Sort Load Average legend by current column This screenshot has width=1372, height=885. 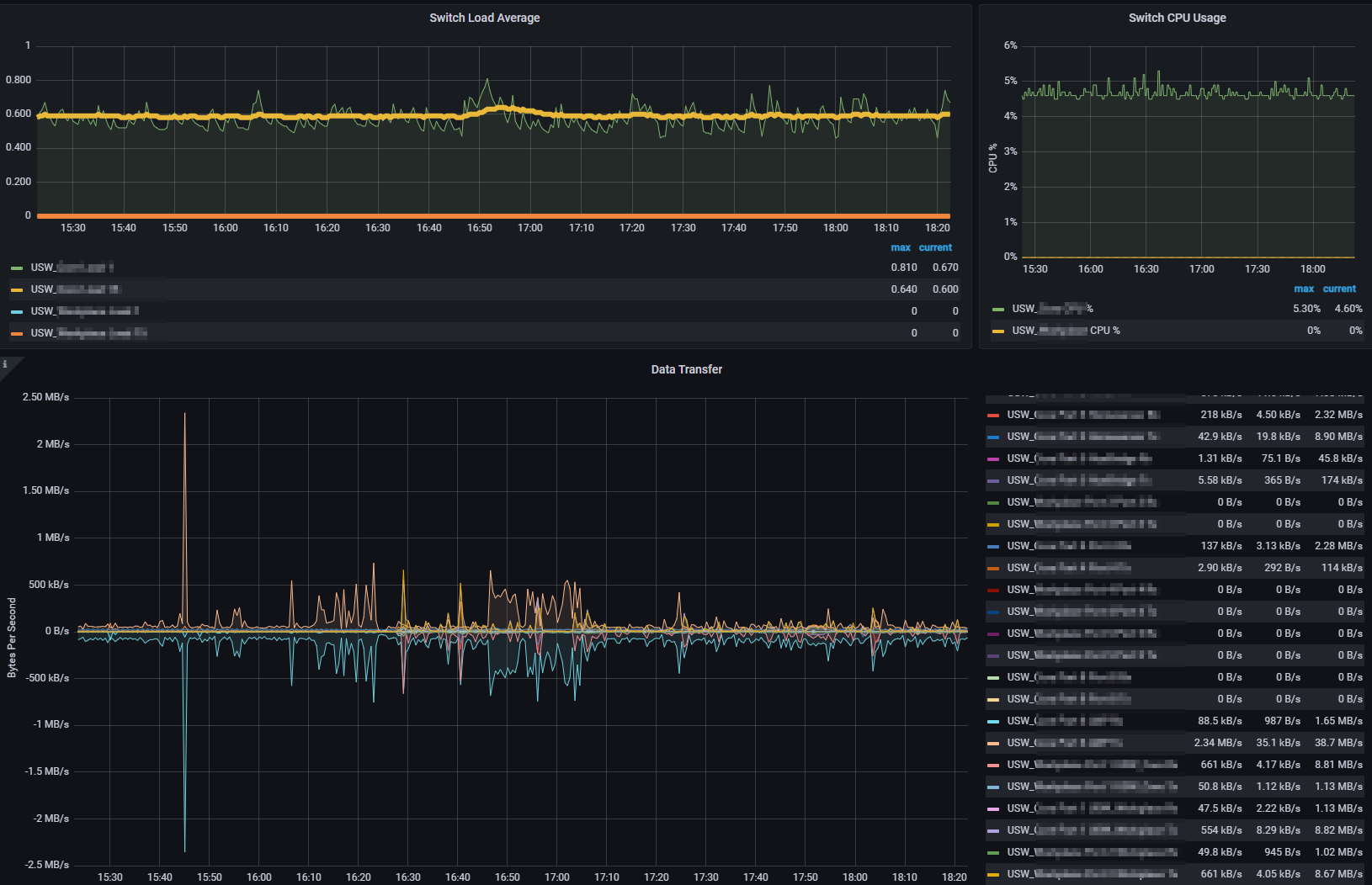935,247
